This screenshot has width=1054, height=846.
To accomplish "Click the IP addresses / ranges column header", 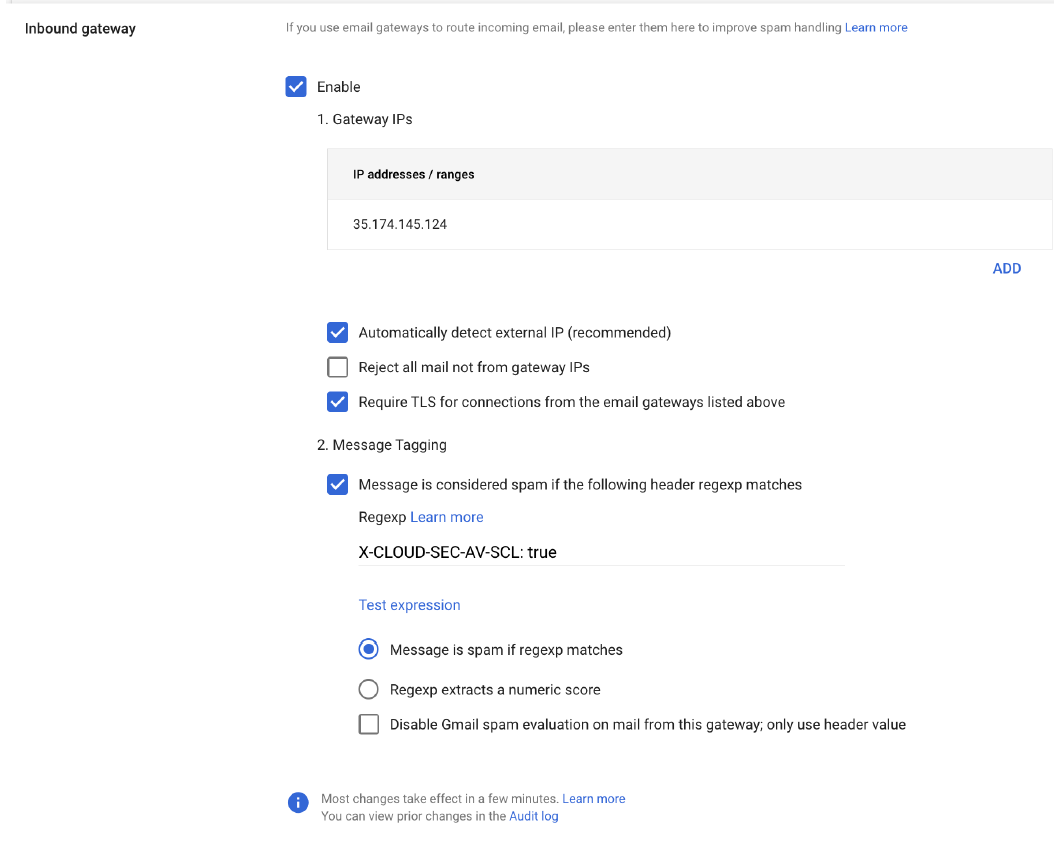I will [x=413, y=174].
